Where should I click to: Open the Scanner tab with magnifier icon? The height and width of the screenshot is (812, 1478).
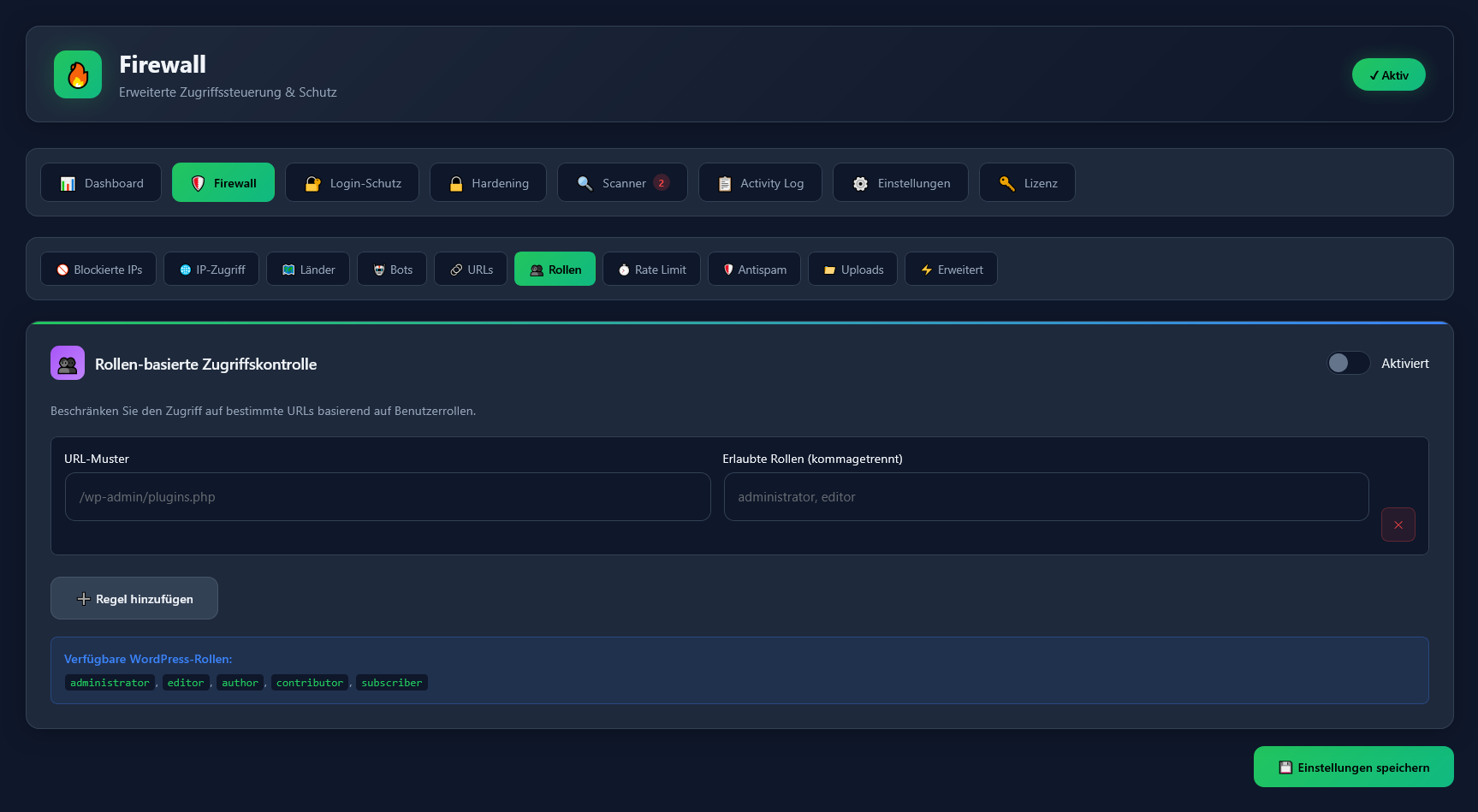point(622,183)
